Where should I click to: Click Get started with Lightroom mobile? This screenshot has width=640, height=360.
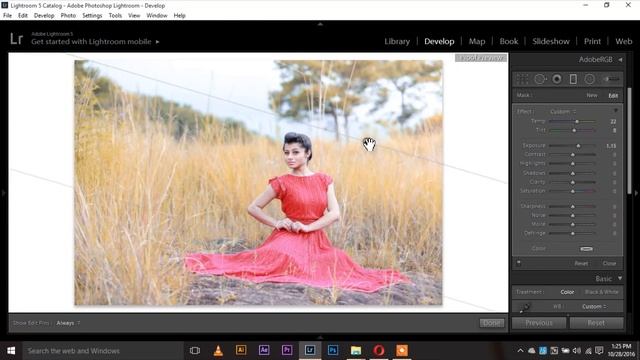[91, 42]
